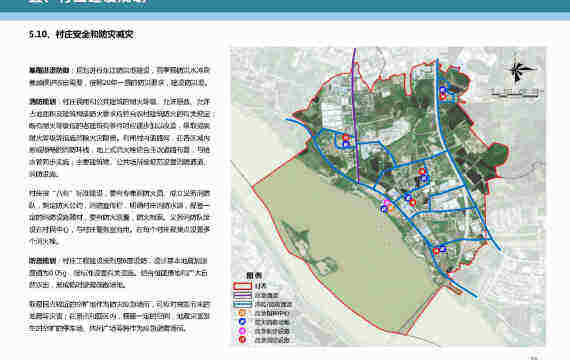
Task: Click the red boundary swatch in the legend
Action: tap(242, 286)
